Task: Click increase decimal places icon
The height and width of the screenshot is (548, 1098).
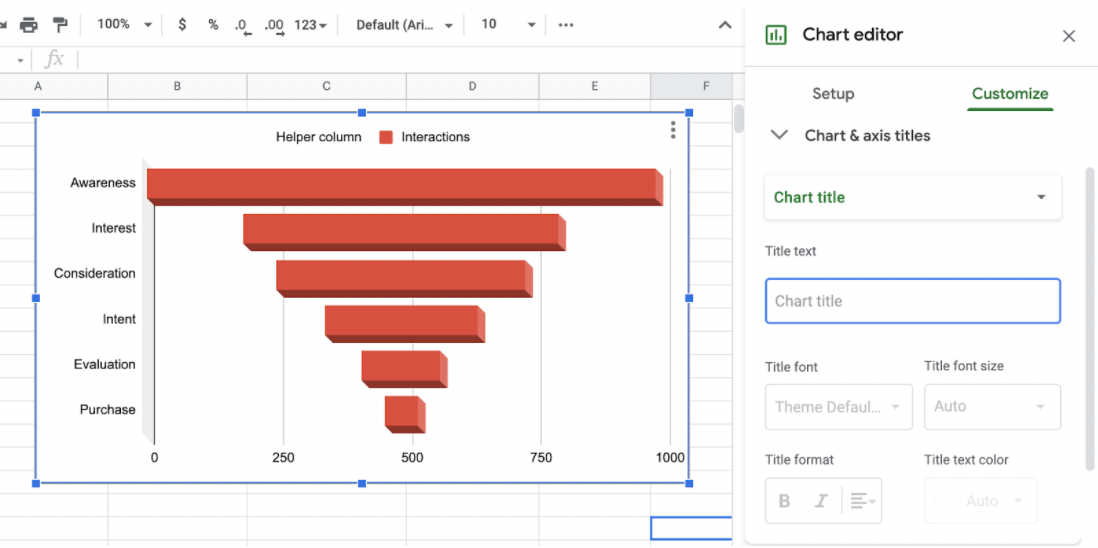Action: click(273, 25)
